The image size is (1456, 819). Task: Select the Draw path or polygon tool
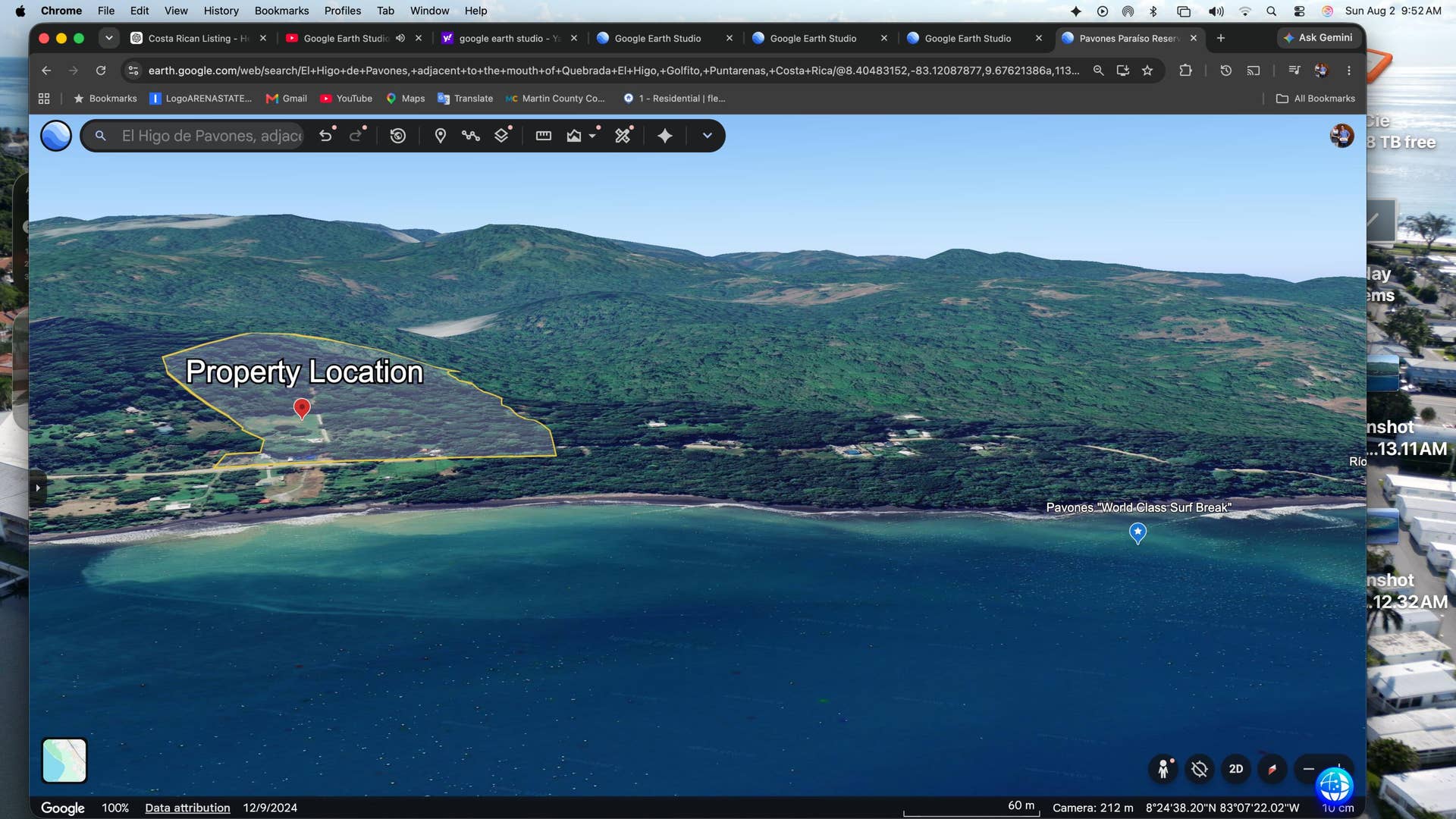(471, 136)
